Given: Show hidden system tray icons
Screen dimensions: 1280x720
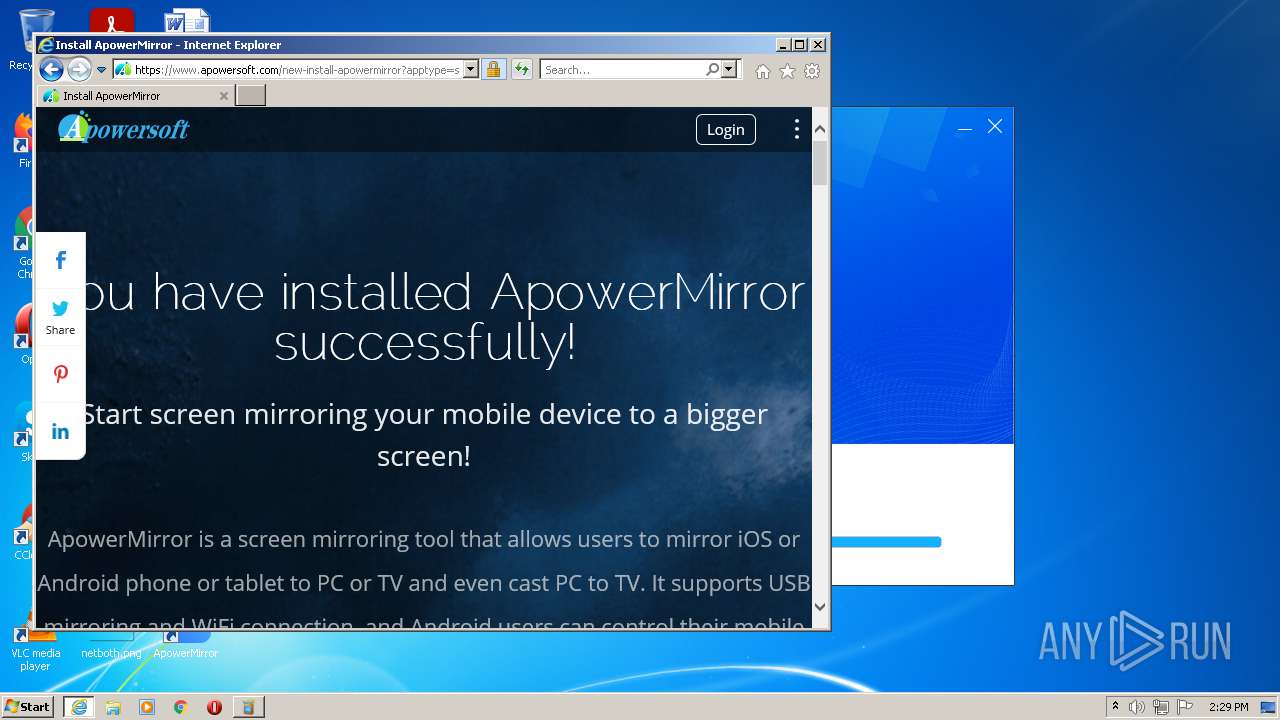Looking at the screenshot, I should pyautogui.click(x=1115, y=707).
